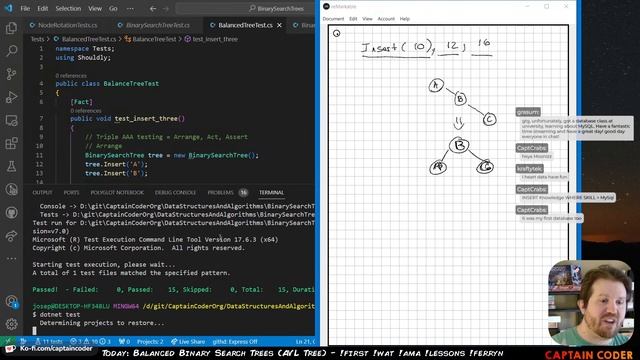Screen dimensions: 640x360
Task: Open the Run and Debug view
Action: (x=11, y=97)
